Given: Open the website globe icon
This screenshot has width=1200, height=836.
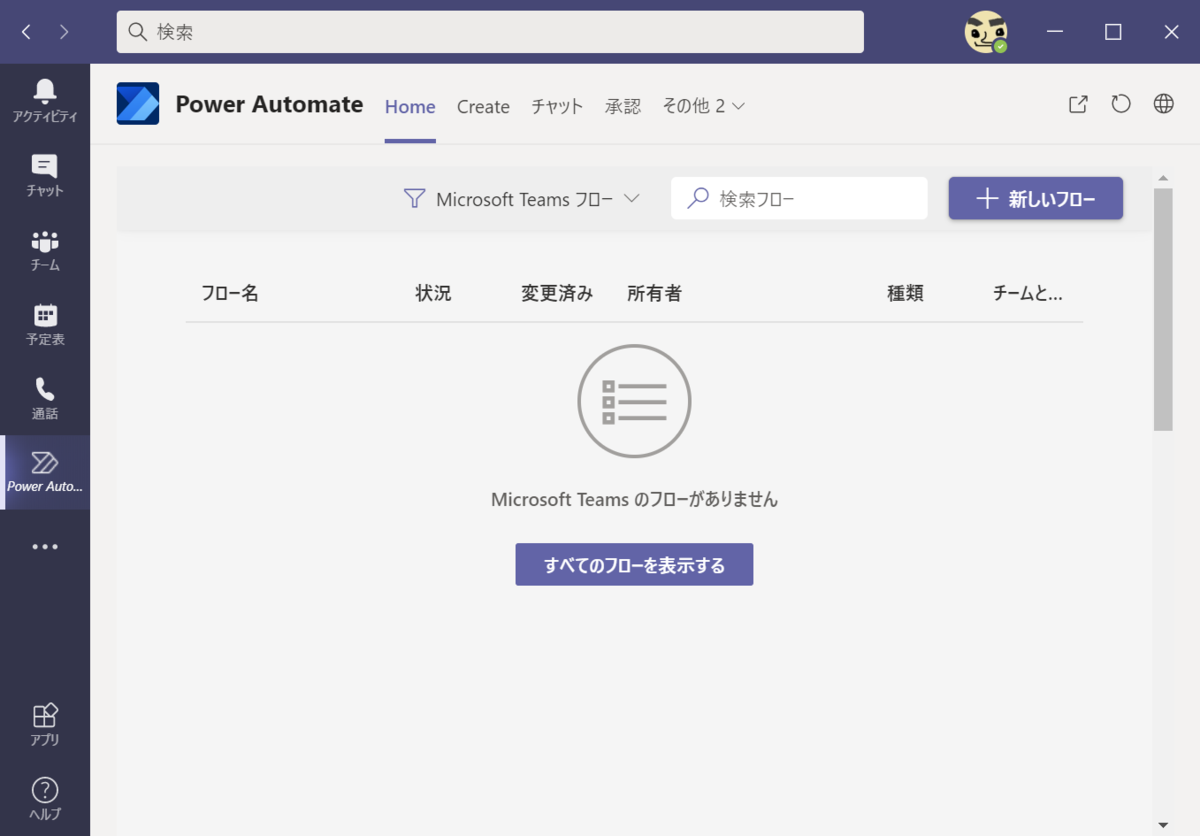Looking at the screenshot, I should pyautogui.click(x=1164, y=104).
